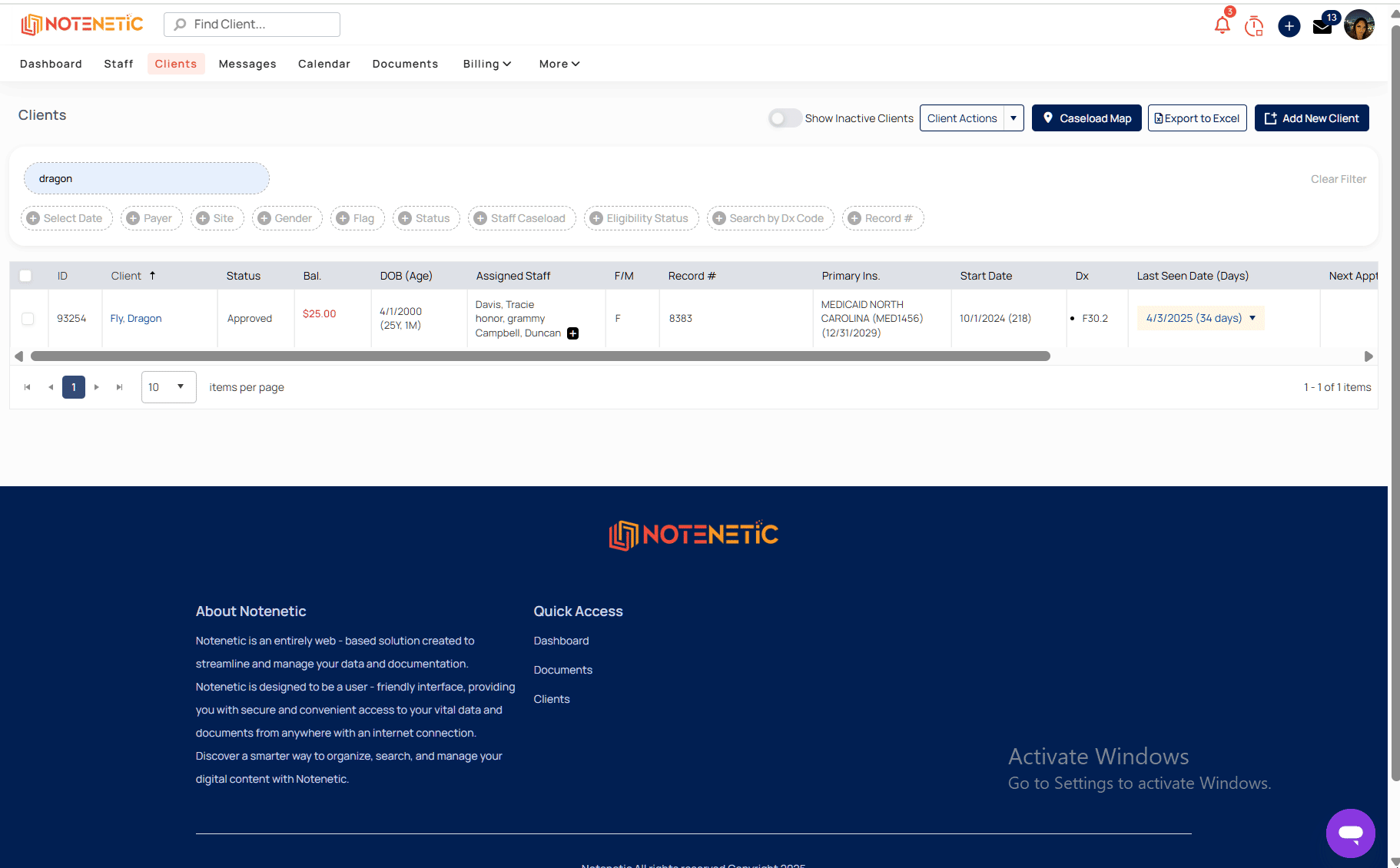Viewport: 1400px width, 868px height.
Task: Open the Calendar tab
Action: [x=324, y=64]
